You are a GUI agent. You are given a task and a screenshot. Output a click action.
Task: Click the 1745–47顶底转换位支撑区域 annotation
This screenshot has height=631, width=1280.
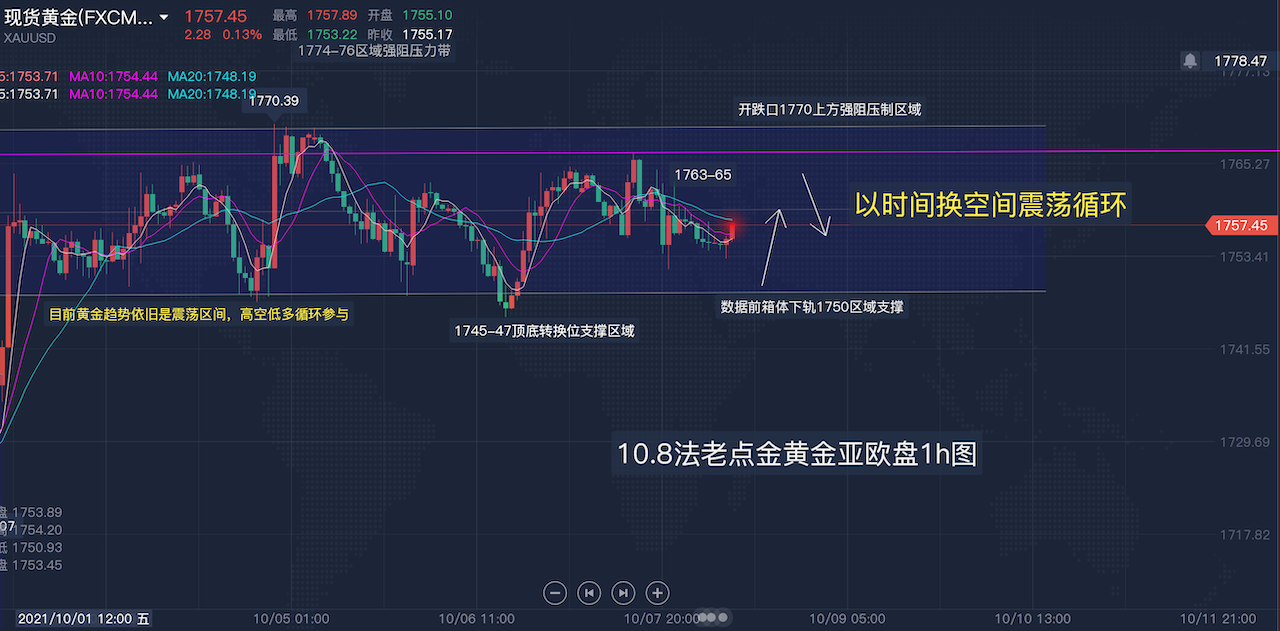544,330
